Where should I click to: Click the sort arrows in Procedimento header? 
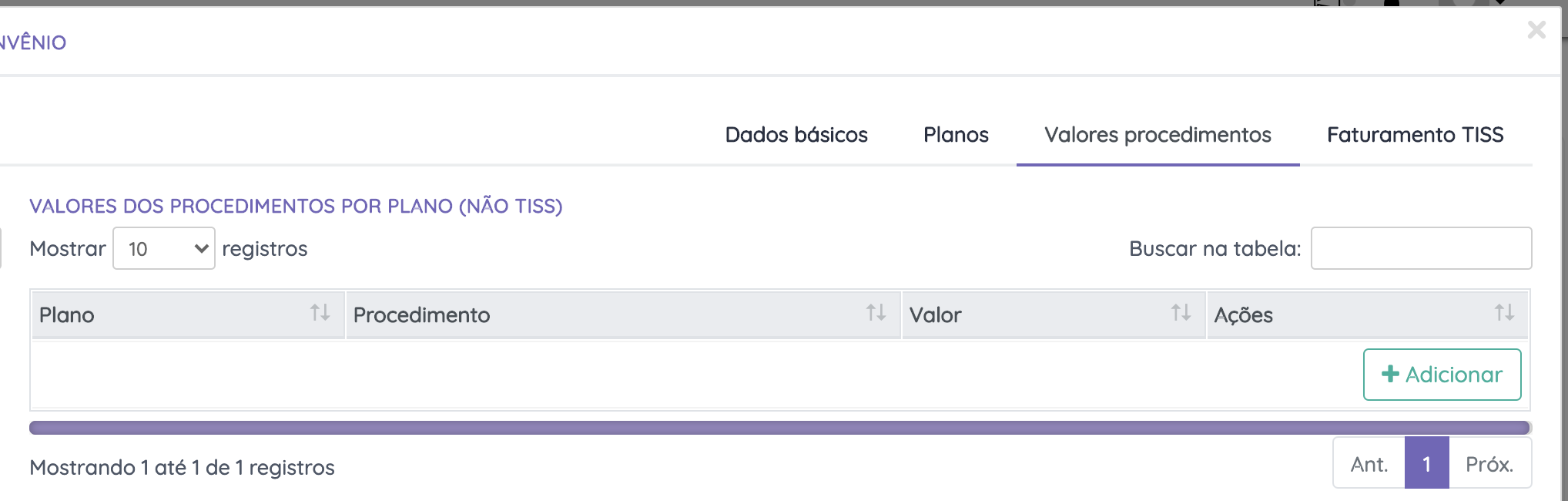(x=876, y=313)
